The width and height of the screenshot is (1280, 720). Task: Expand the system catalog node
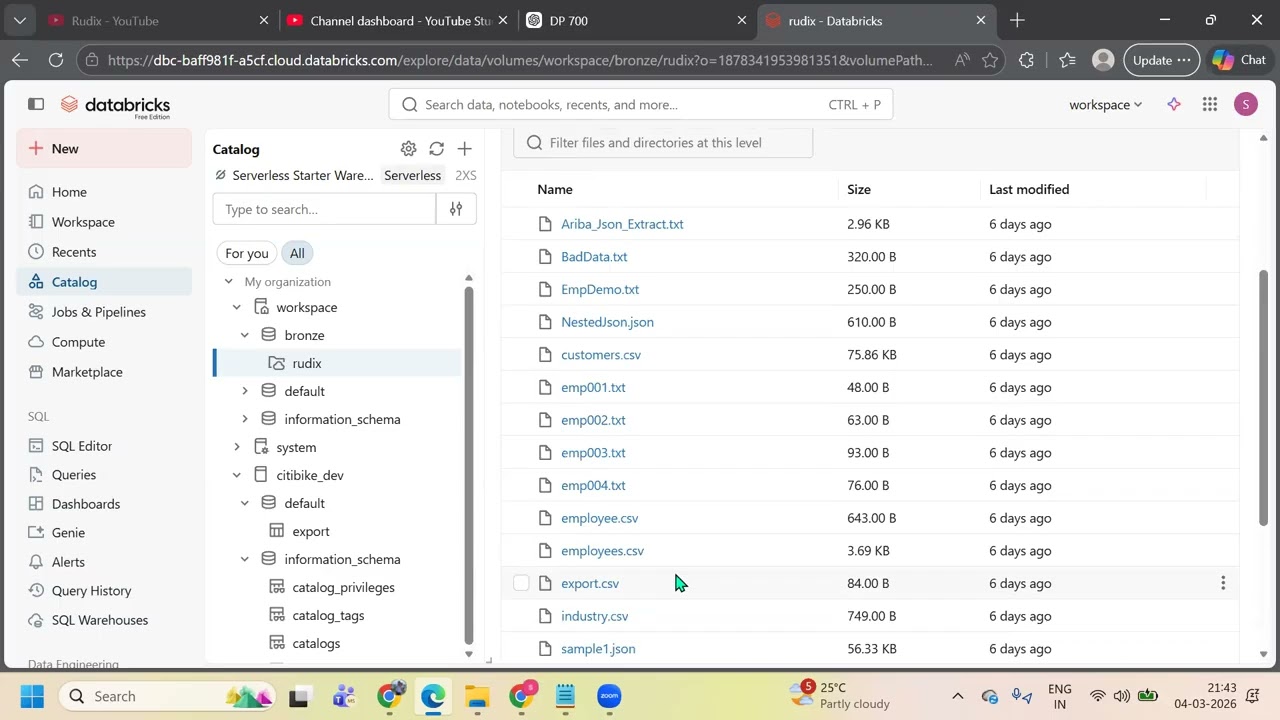[x=236, y=447]
